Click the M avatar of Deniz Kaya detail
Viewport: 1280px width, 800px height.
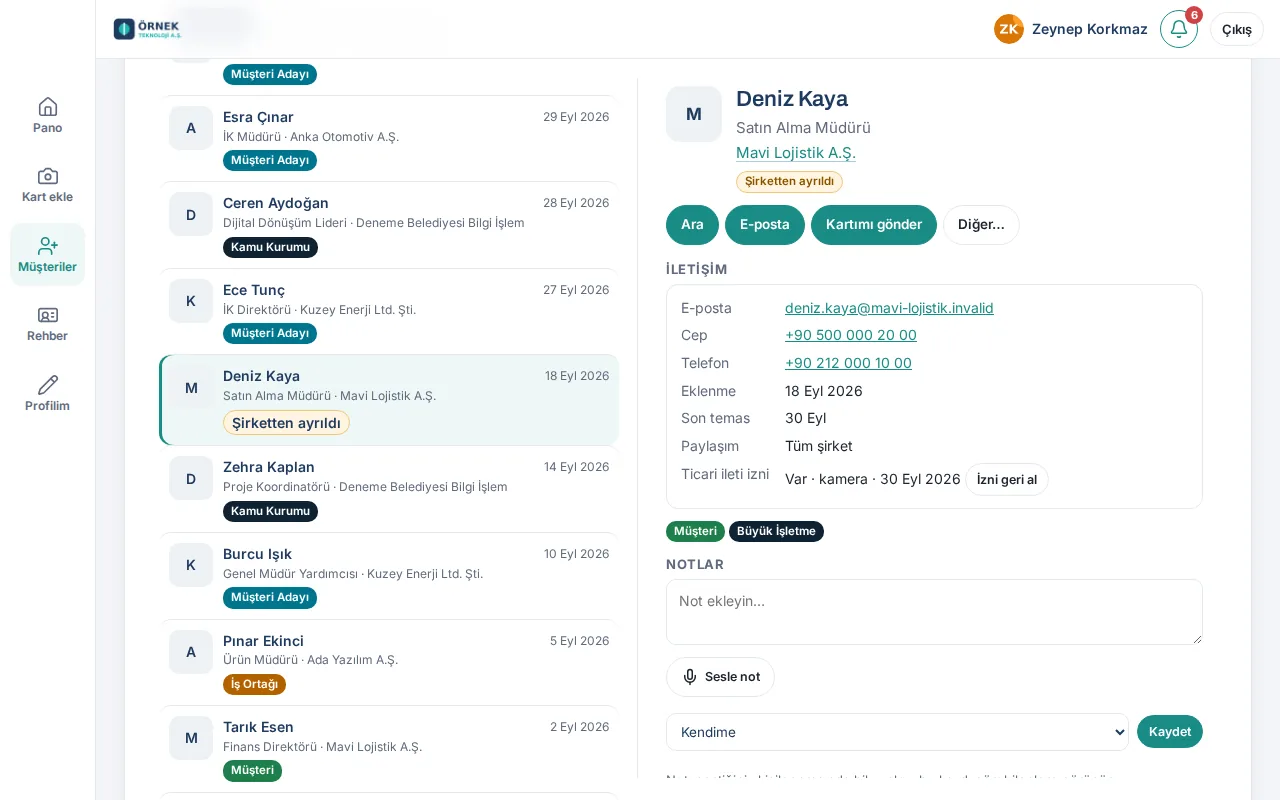click(694, 114)
